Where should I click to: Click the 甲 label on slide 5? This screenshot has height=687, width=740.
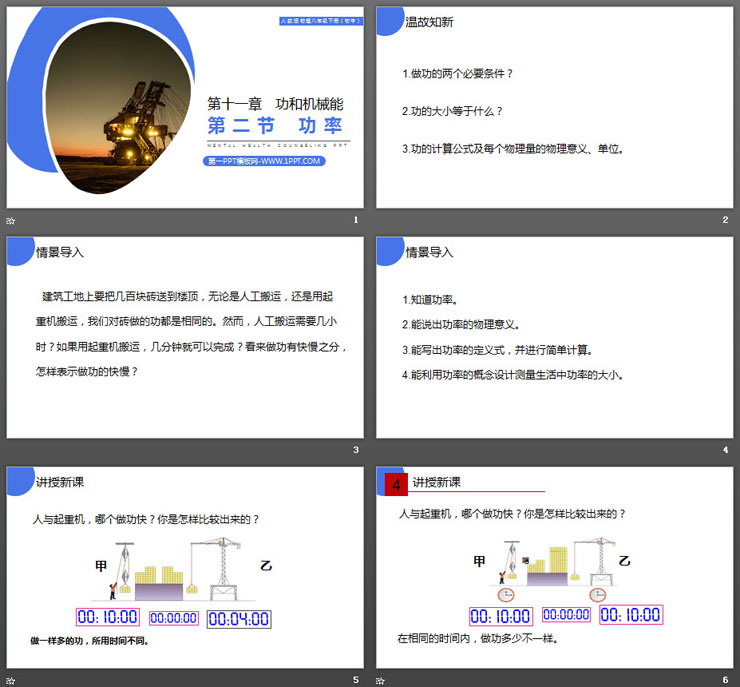pyautogui.click(x=101, y=565)
